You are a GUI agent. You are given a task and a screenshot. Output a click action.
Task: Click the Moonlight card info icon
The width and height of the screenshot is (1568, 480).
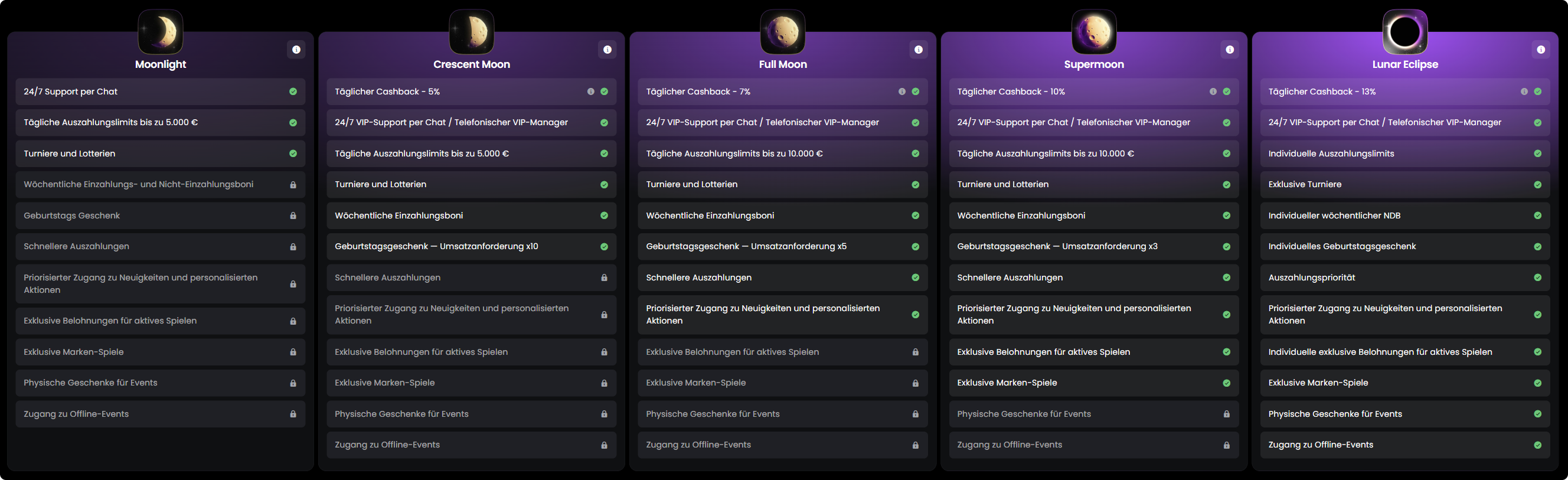point(296,50)
